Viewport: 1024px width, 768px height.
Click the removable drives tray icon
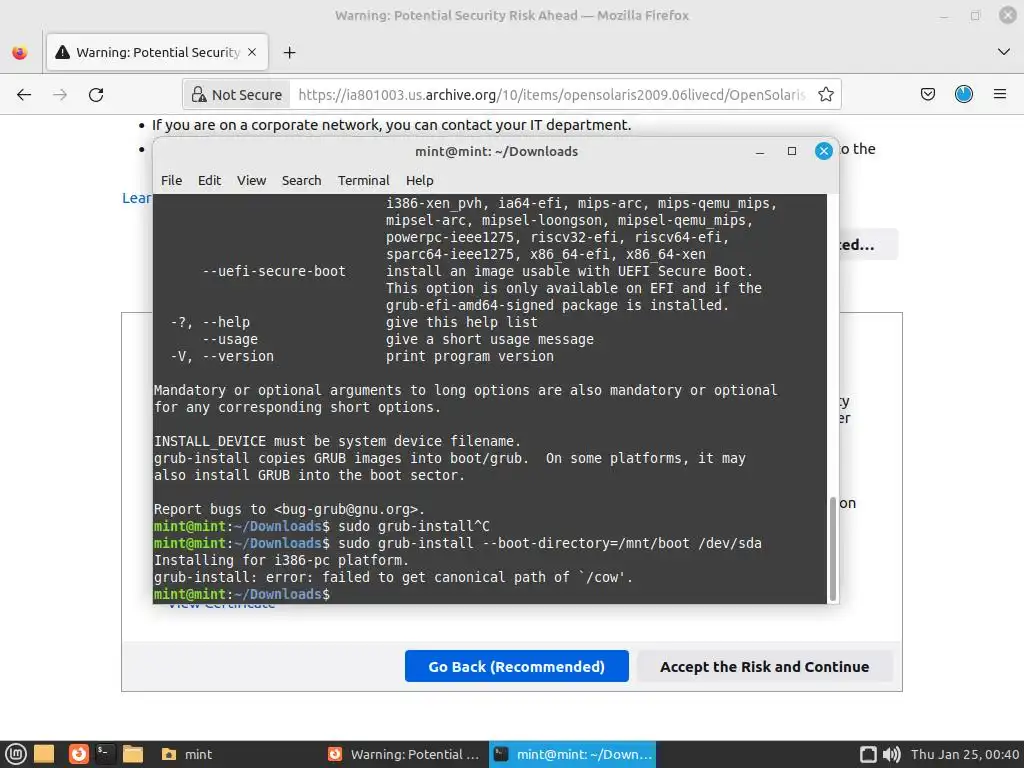coord(868,754)
